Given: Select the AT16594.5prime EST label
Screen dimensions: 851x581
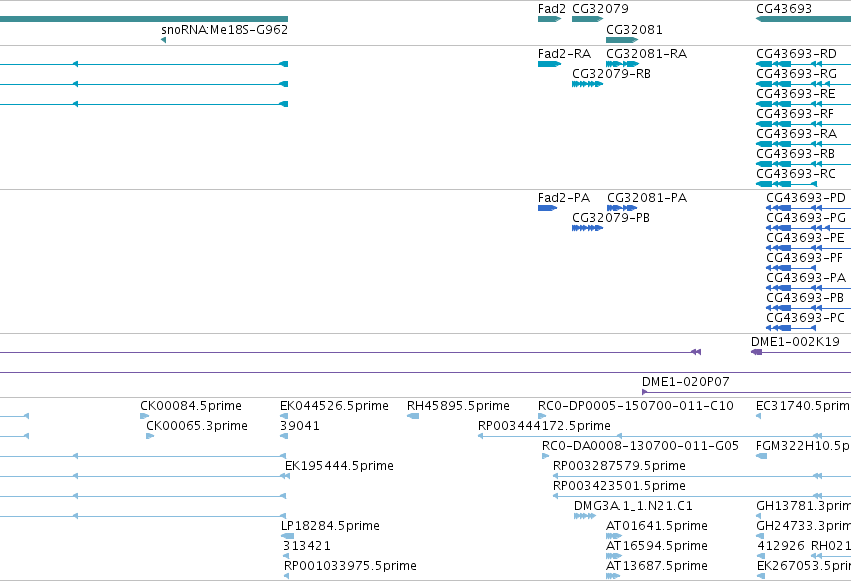Looking at the screenshot, I should 657,546.
